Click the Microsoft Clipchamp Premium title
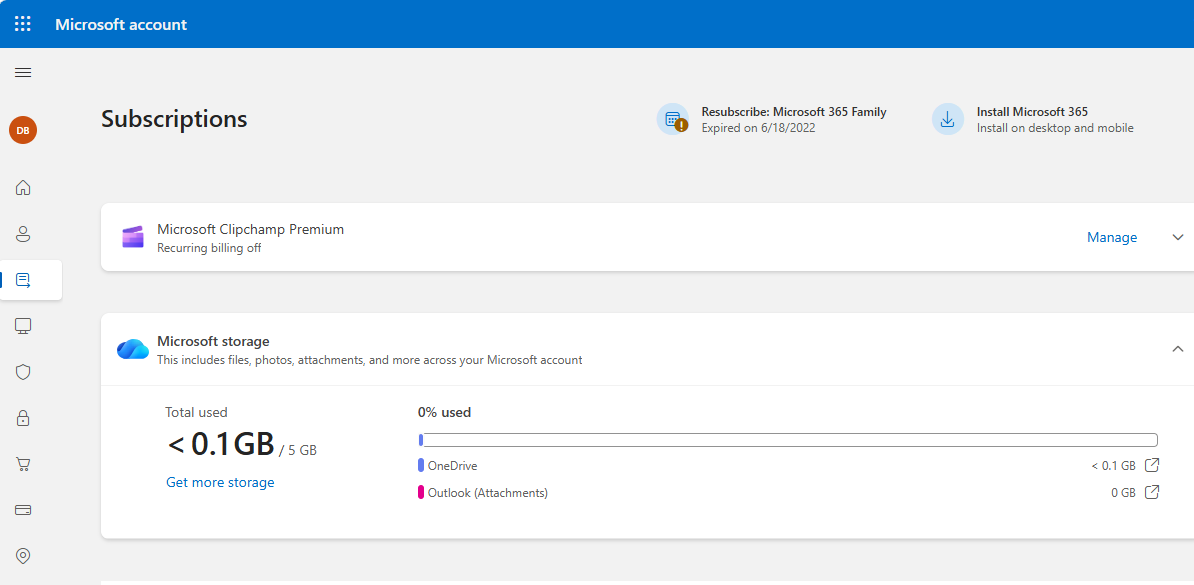The image size is (1194, 585). pos(251,229)
